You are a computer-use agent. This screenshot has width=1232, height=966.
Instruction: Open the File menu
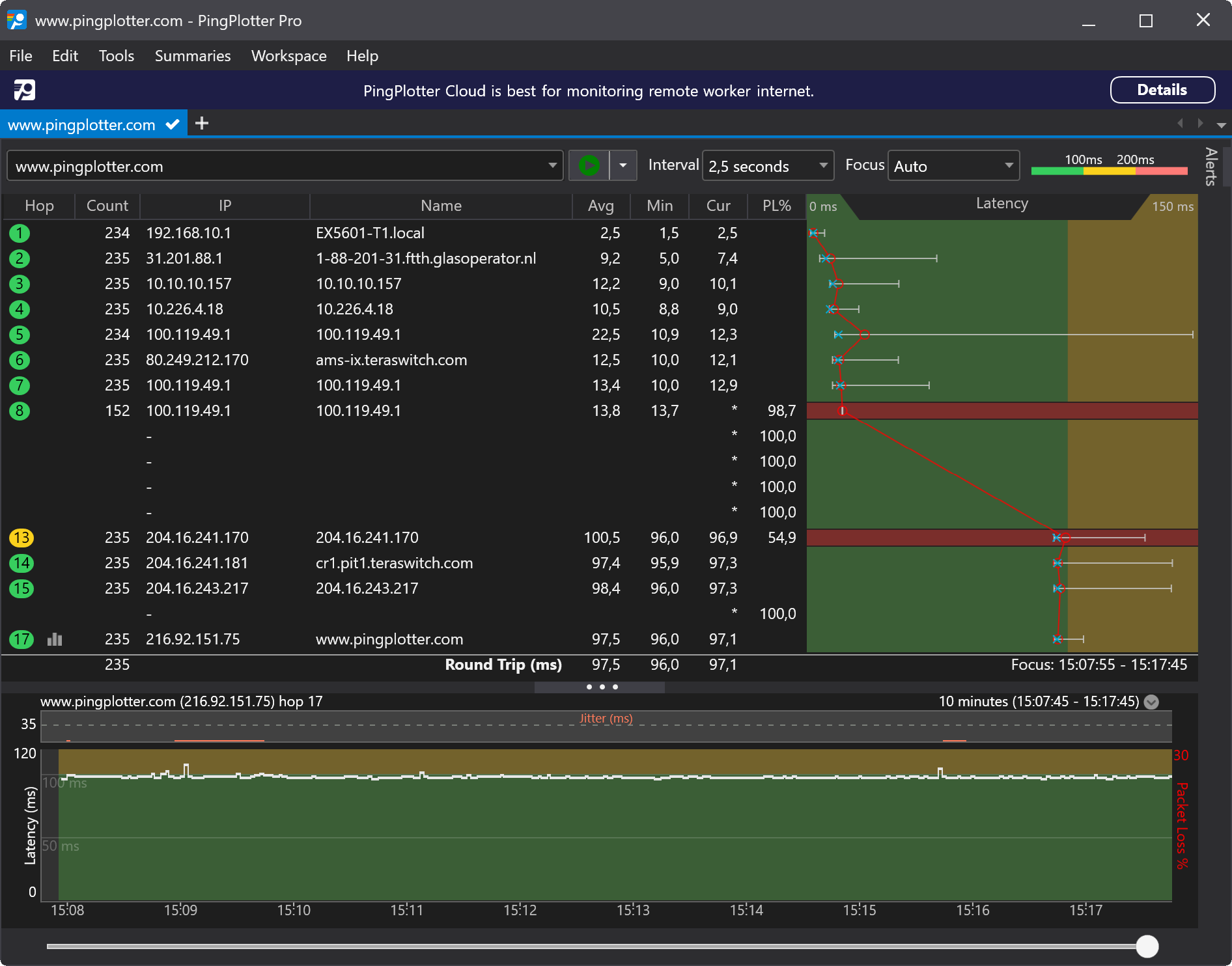(21, 56)
